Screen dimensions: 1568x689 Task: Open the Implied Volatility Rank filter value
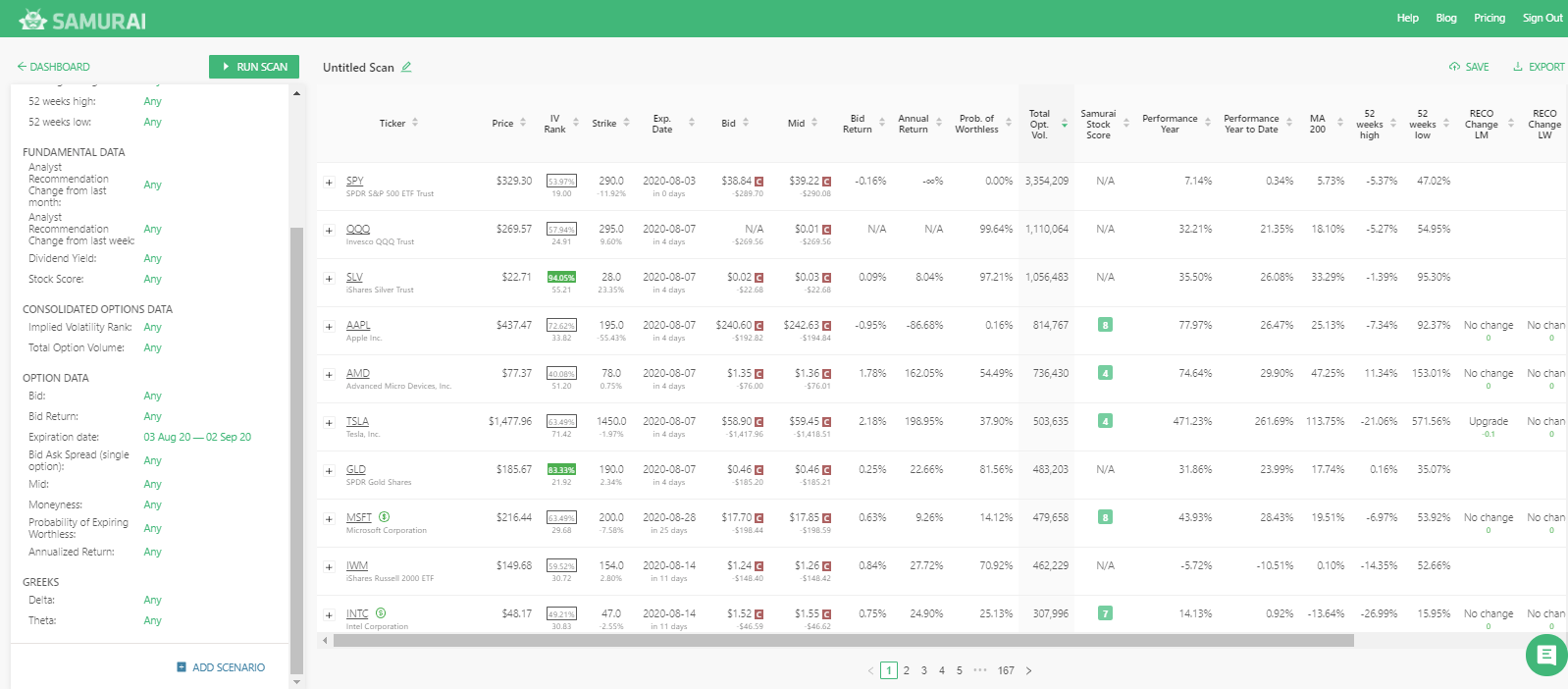[152, 327]
